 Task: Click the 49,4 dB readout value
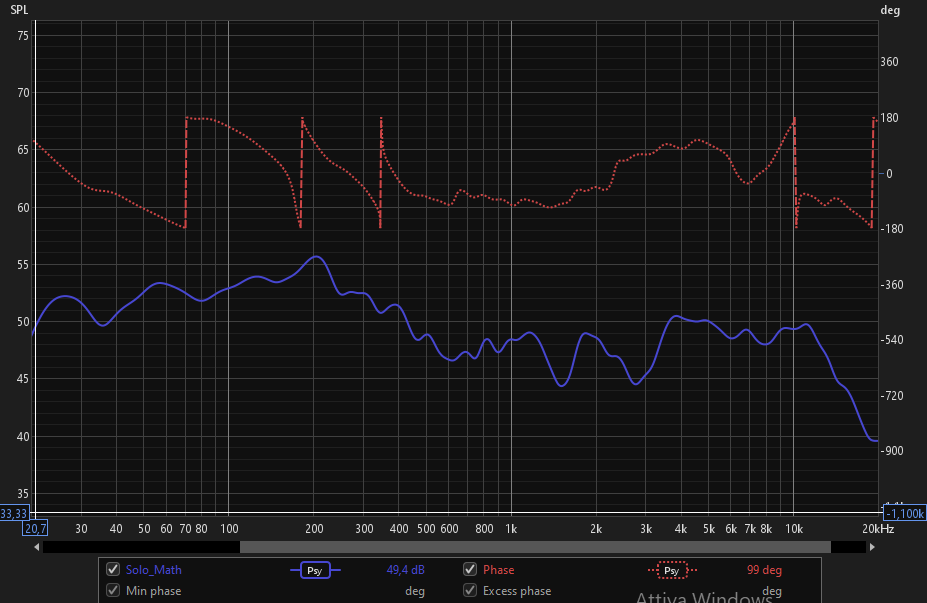tap(406, 570)
